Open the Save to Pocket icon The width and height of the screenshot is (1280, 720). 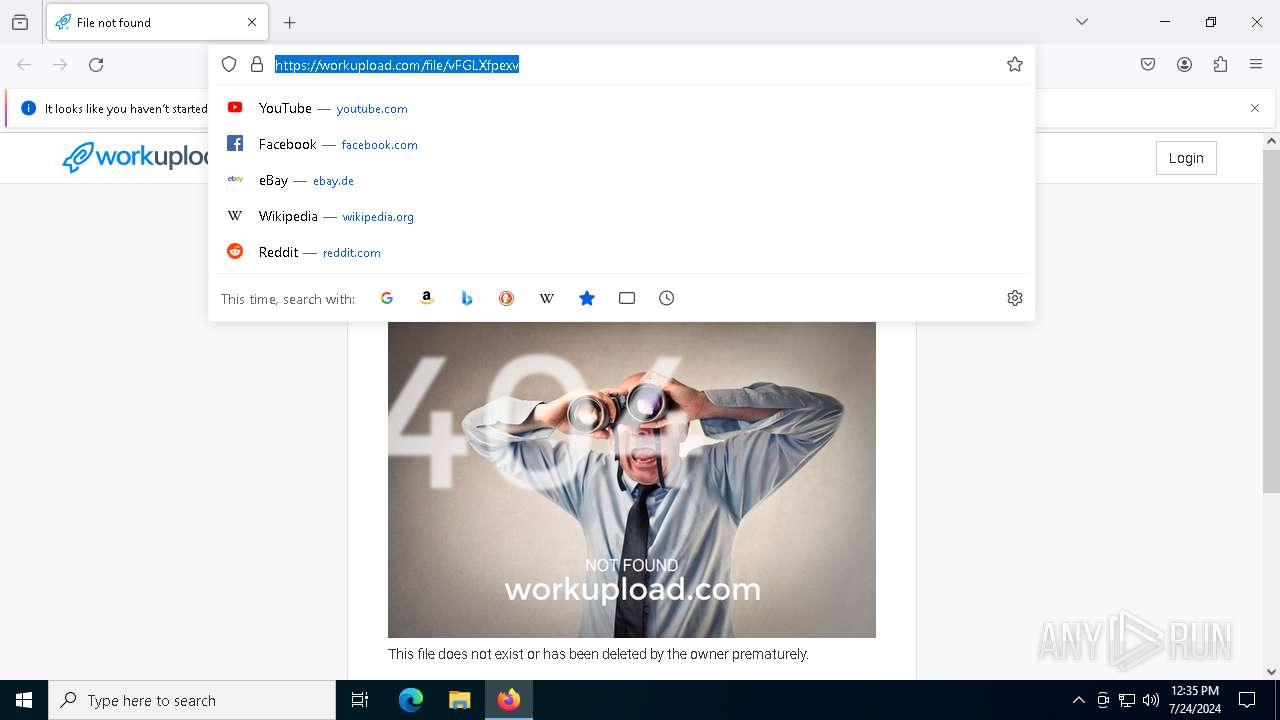(1148, 65)
